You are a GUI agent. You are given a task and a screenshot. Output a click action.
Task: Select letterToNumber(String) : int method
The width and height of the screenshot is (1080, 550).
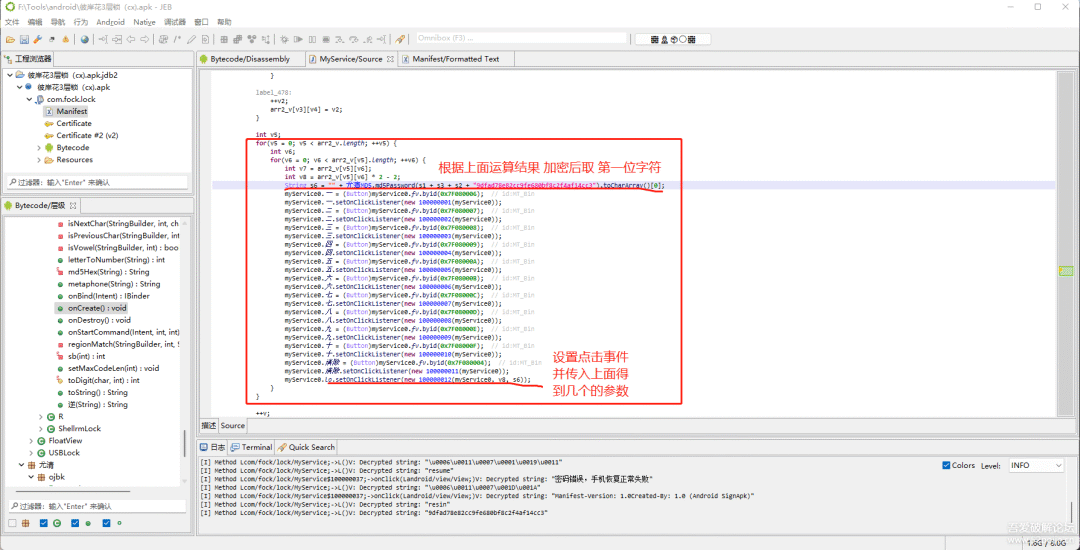[116, 260]
